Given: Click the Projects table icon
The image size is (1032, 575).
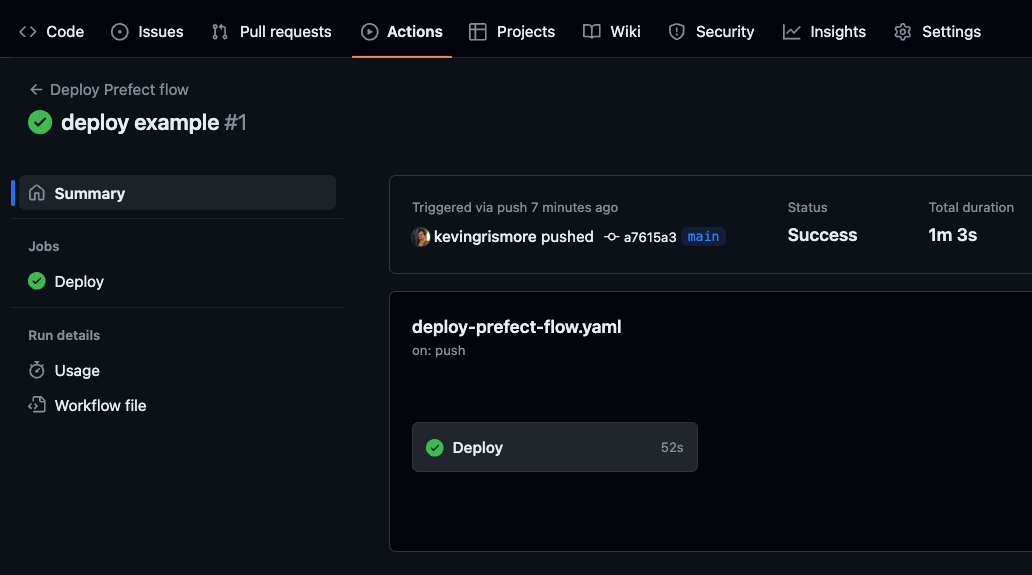Looking at the screenshot, I should coord(478,32).
